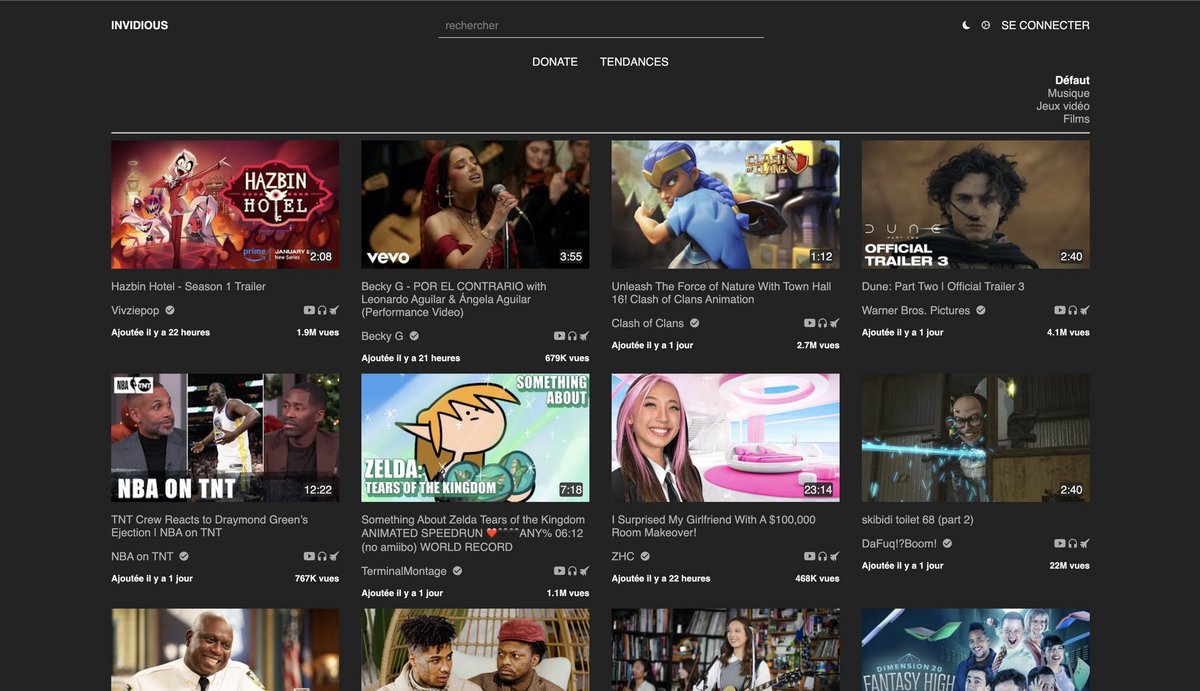The image size is (1200, 691).
Task: Click title 'TNT Crew Reacts to Draymond Green's Ejection'
Action: [209, 526]
